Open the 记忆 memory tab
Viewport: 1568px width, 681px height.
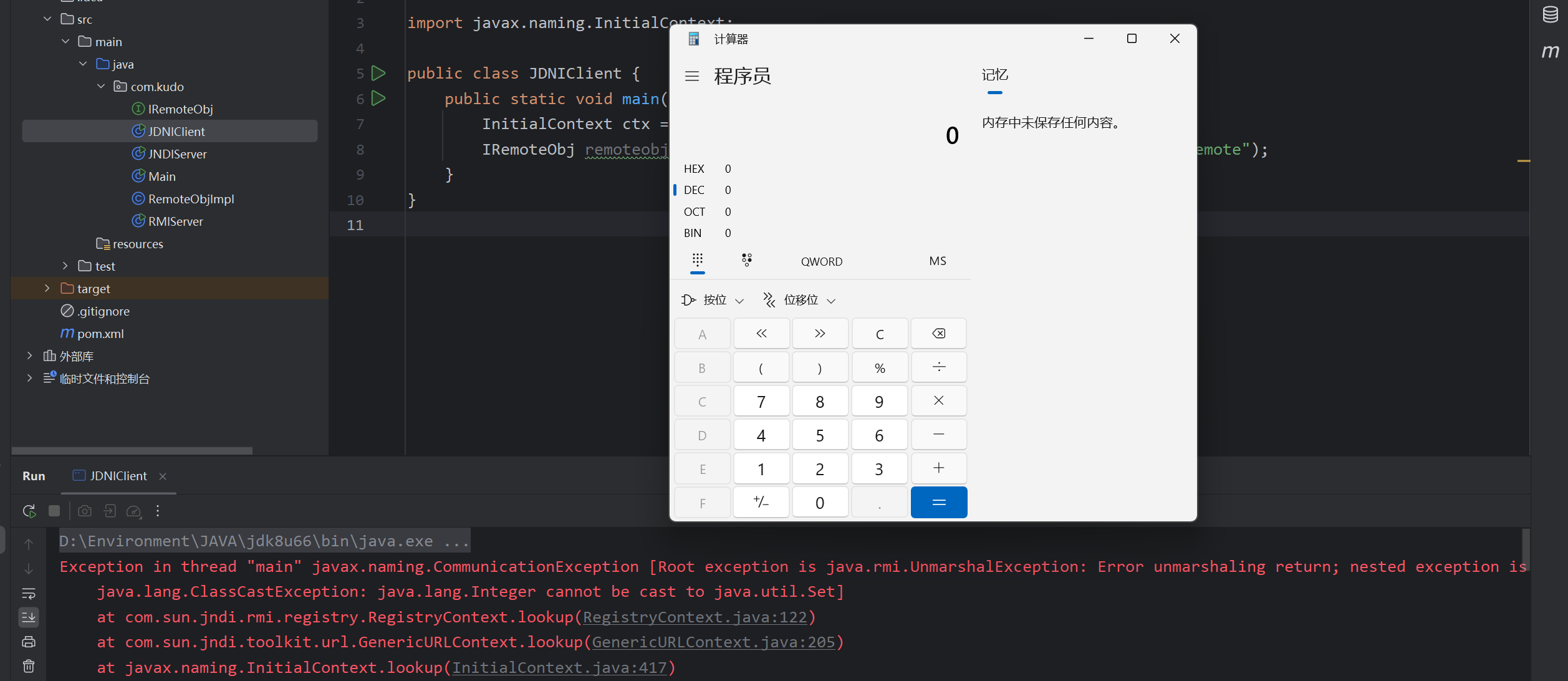(994, 75)
